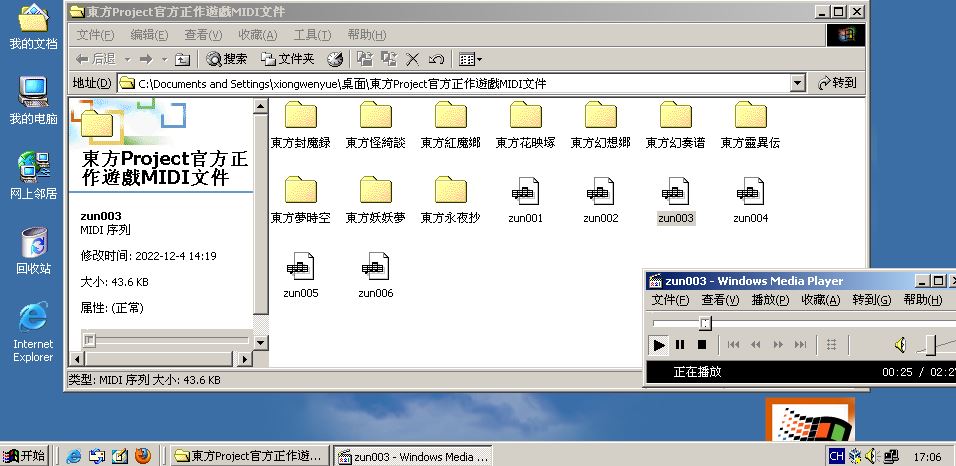Select the zun001 MIDI file
956x466 pixels.
coord(525,199)
